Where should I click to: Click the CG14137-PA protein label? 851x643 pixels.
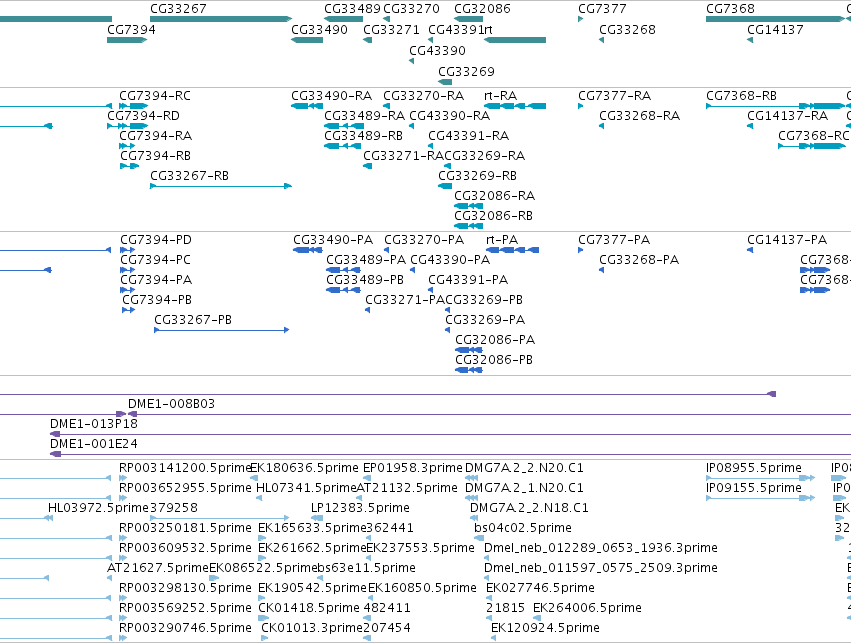tap(787, 240)
